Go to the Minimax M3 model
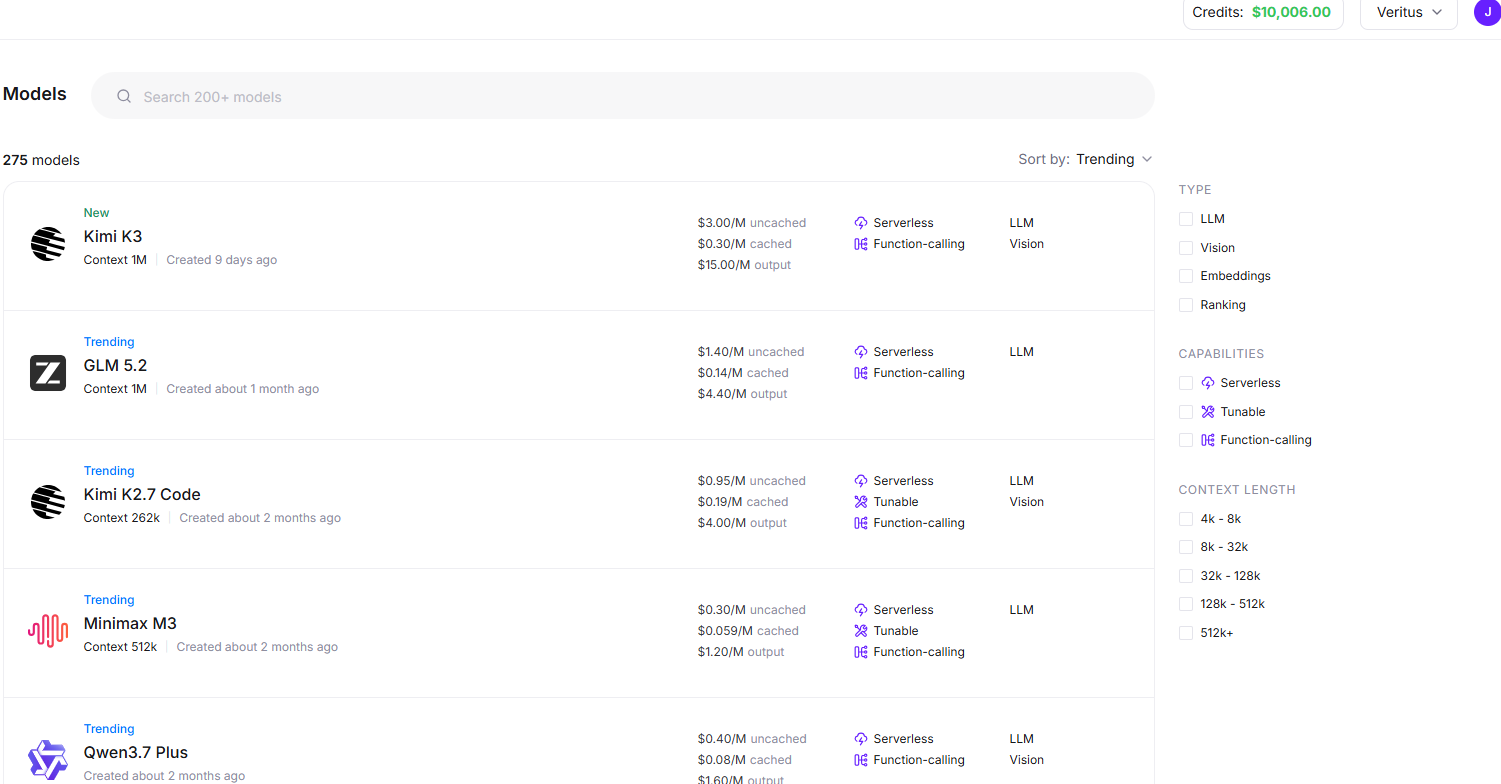Viewport: 1501px width, 784px height. [130, 624]
